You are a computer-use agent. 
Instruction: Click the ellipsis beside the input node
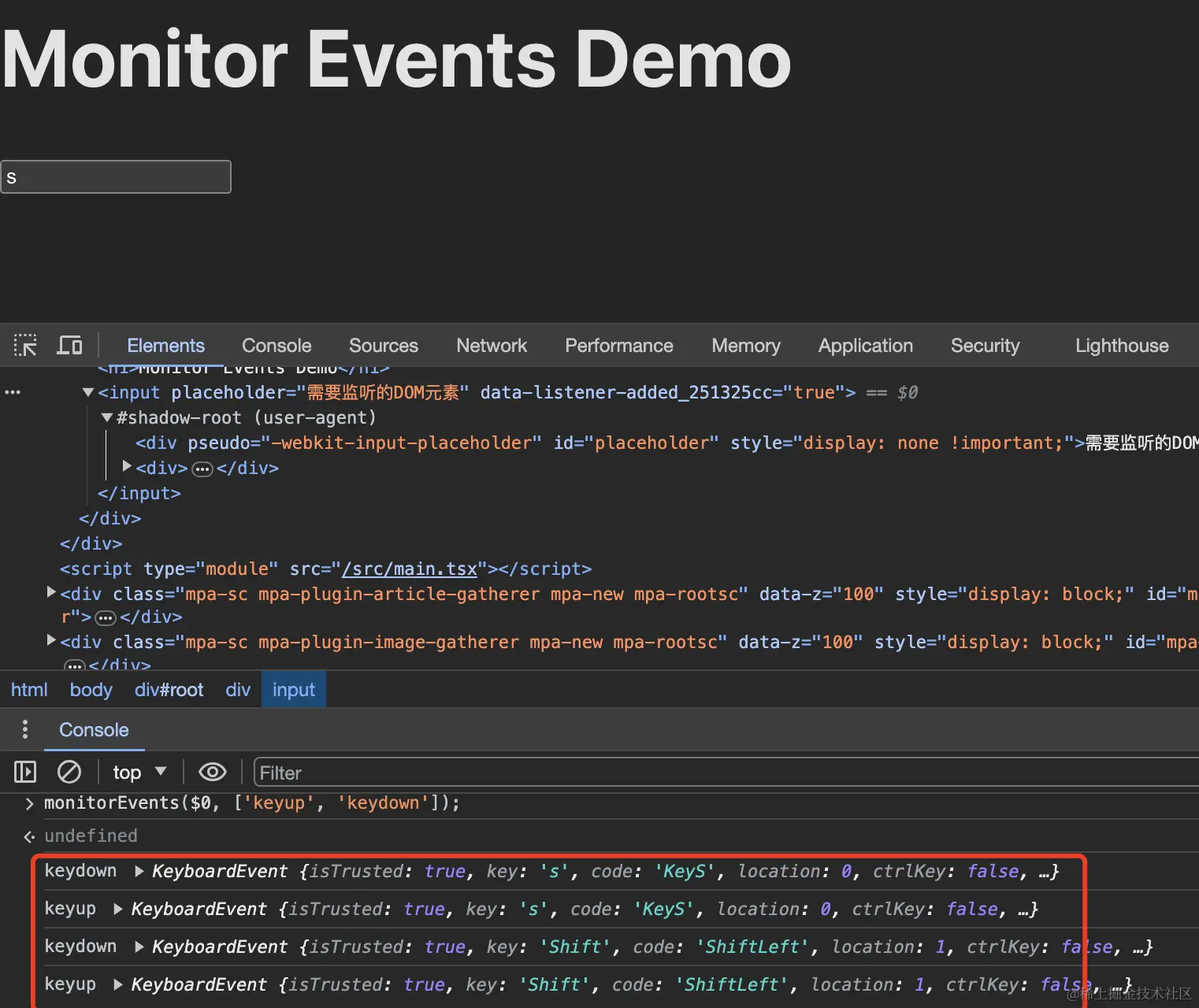click(13, 392)
